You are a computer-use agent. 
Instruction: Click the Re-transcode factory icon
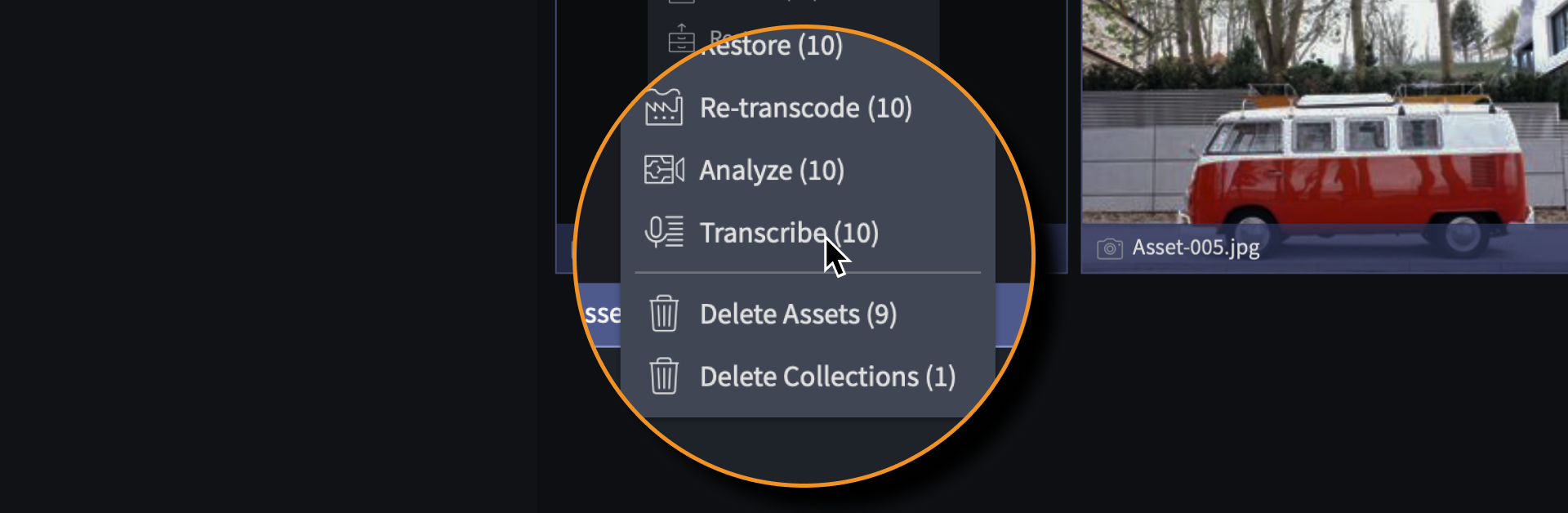click(x=664, y=107)
